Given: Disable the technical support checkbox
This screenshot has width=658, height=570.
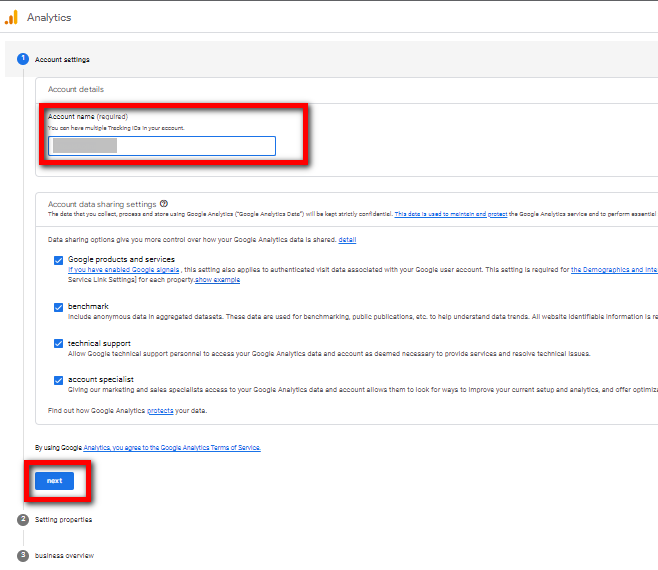Looking at the screenshot, I should 58,343.
